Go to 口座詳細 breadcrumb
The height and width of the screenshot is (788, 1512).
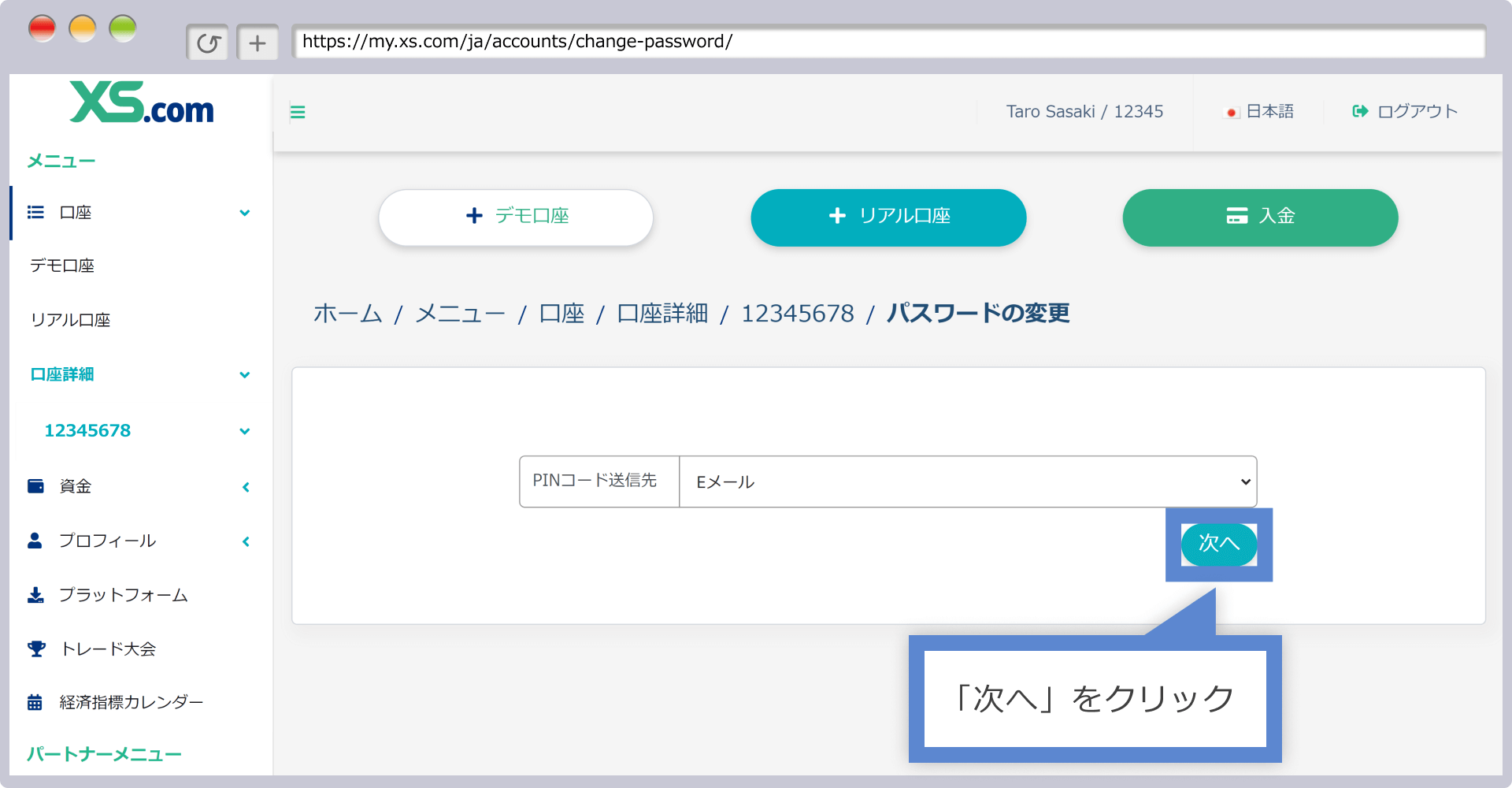[662, 314]
